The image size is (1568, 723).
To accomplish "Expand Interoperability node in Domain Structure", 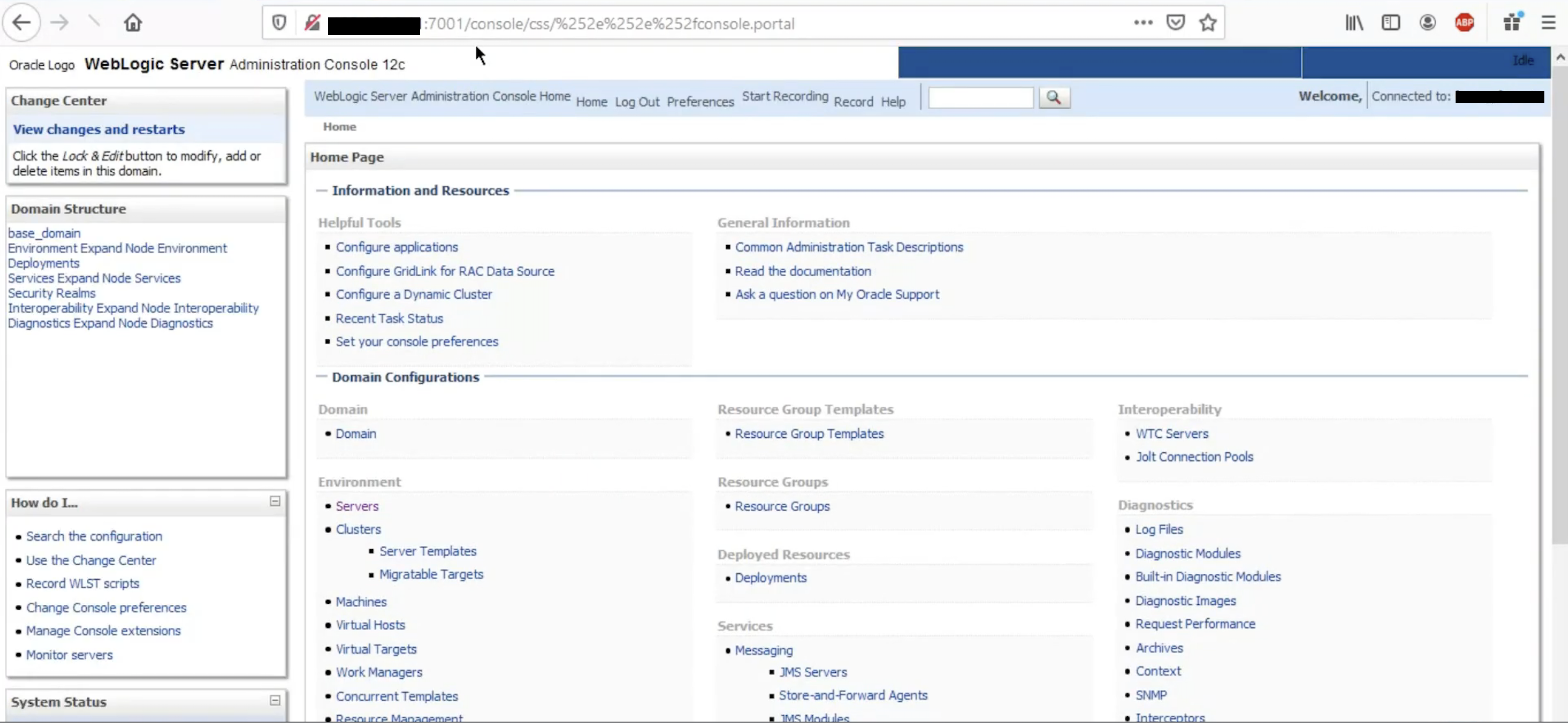I will tap(133, 307).
